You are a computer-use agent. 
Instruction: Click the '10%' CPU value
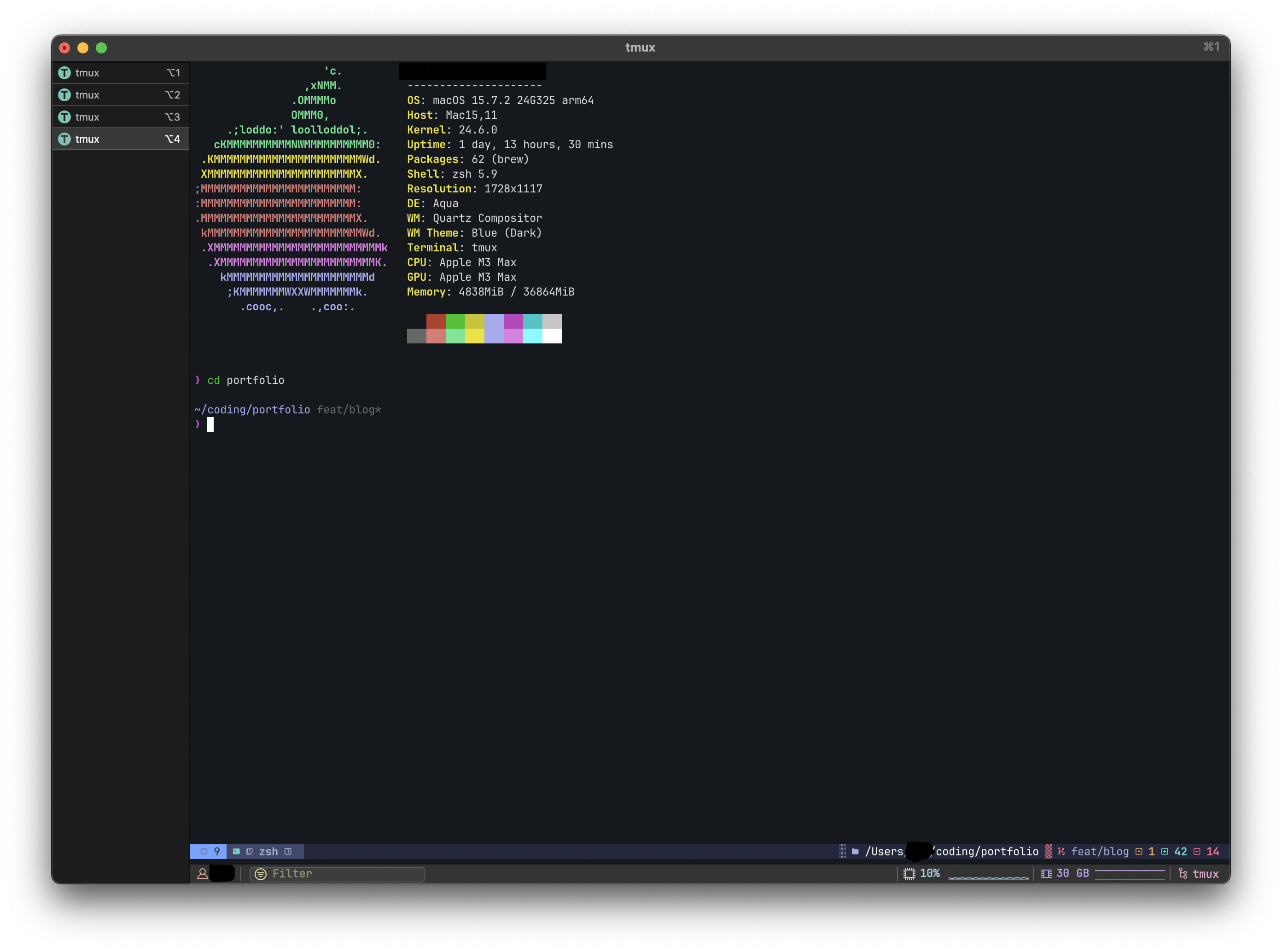point(930,874)
